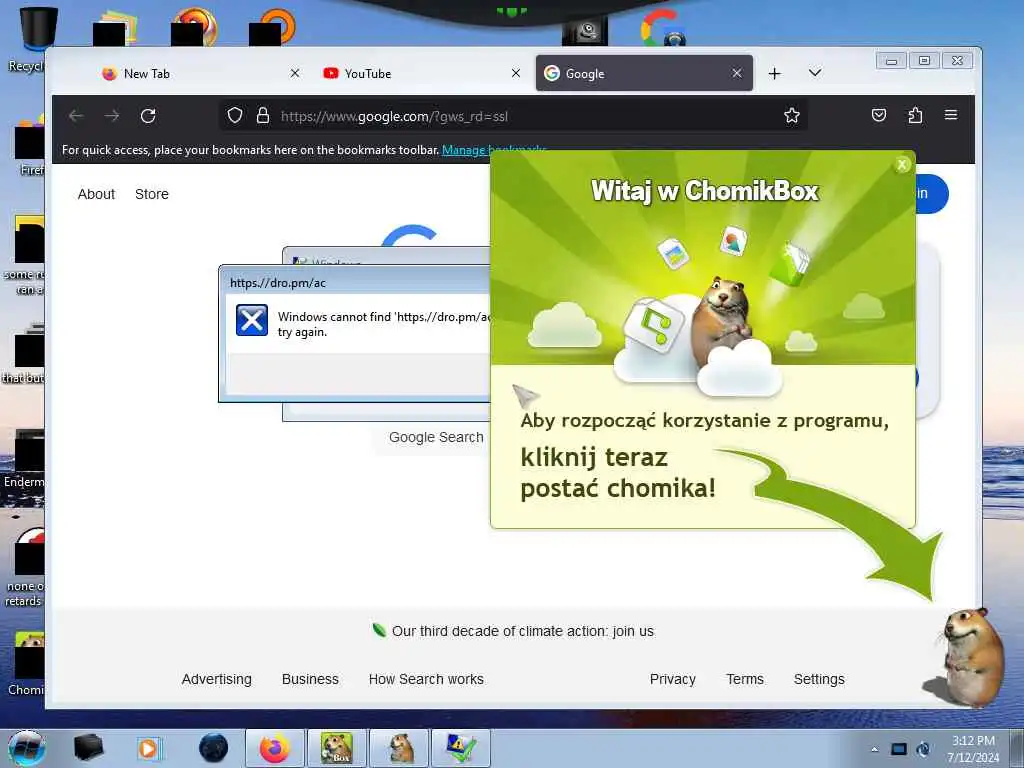This screenshot has width=1024, height=768.
Task: Close the ChomikBox welcome popup
Action: (x=902, y=165)
